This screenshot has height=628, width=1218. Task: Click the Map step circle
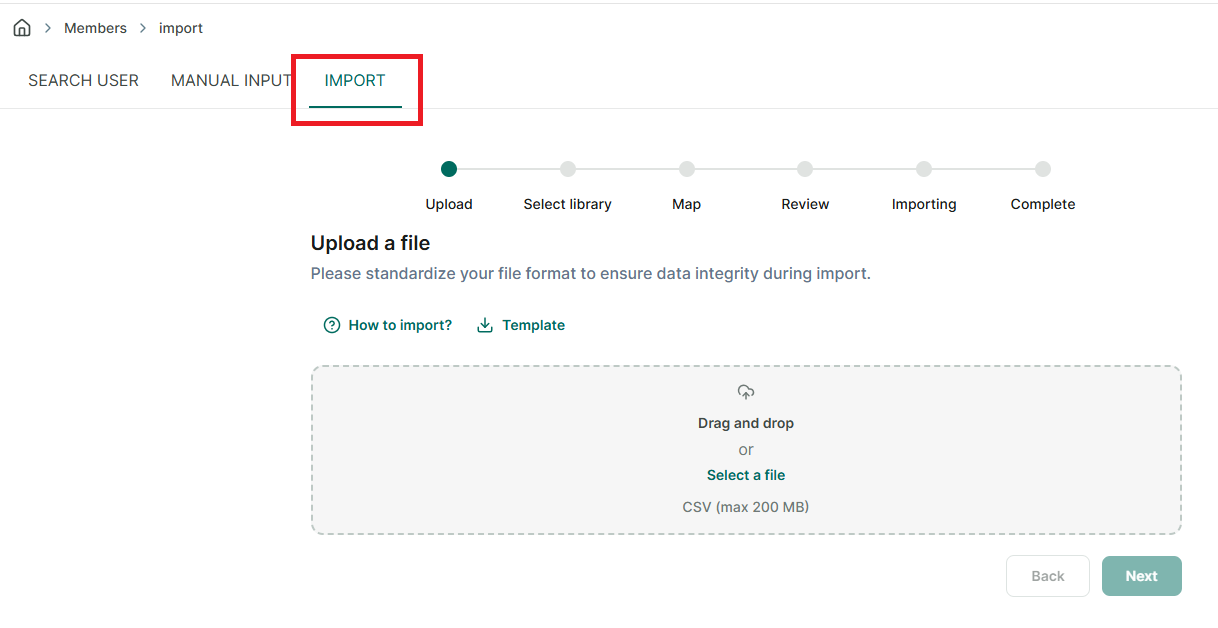click(687, 169)
